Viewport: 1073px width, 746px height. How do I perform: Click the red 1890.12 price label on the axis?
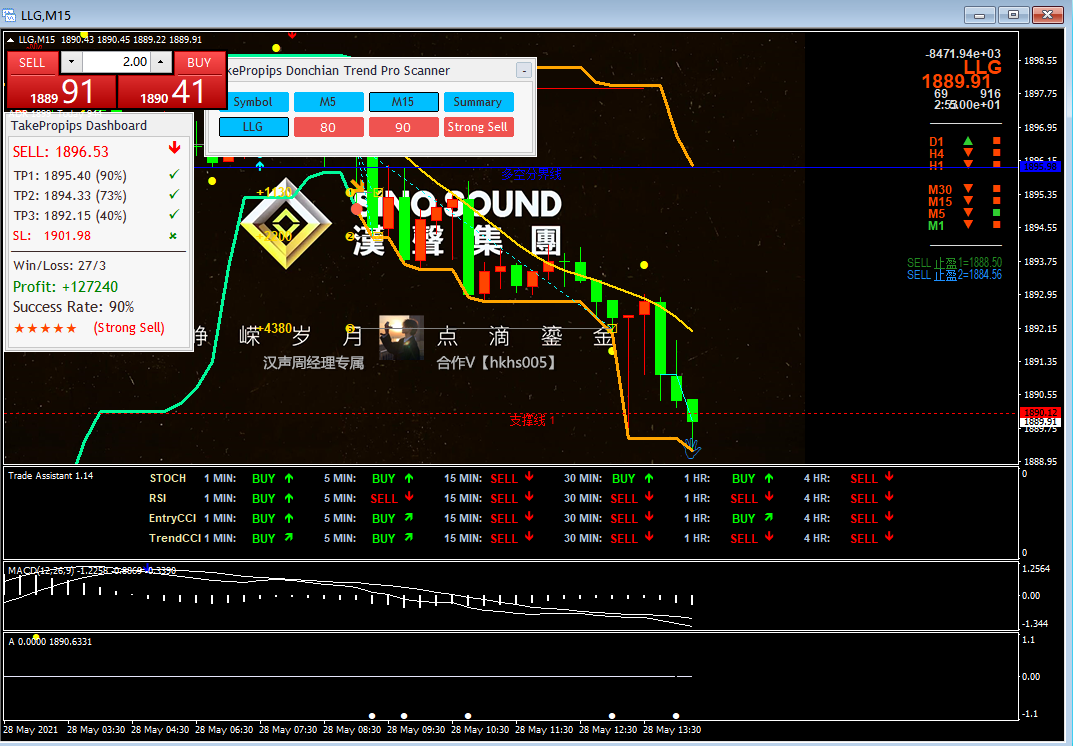[x=1039, y=413]
